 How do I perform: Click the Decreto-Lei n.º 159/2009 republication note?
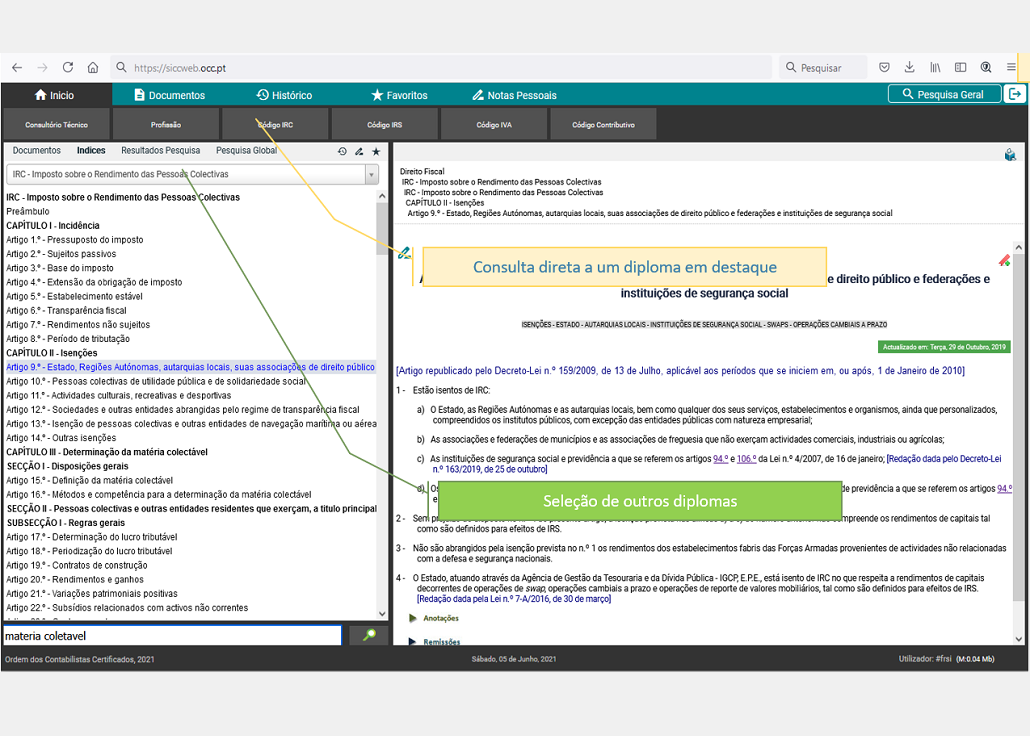click(681, 371)
